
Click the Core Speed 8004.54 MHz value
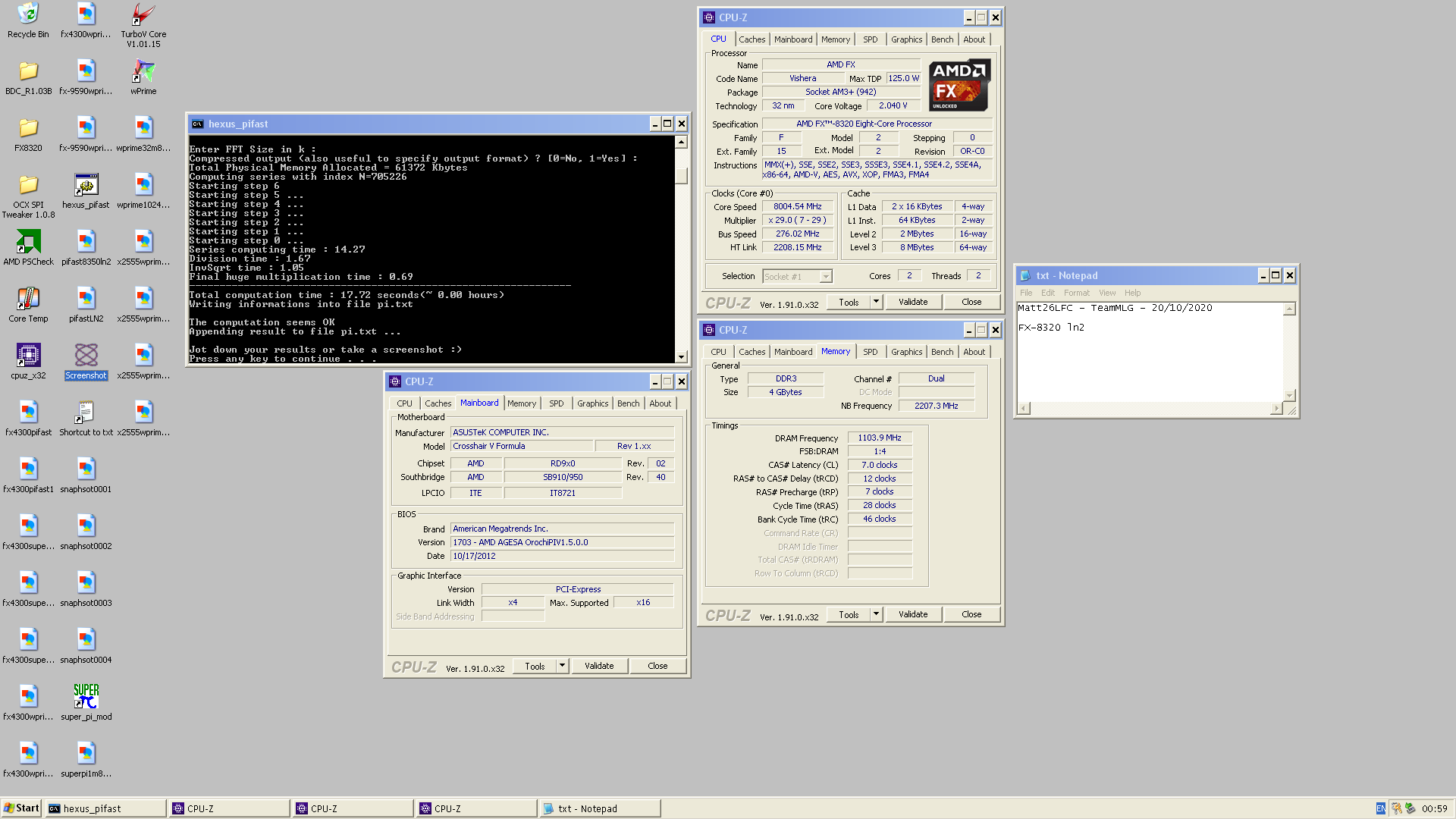tap(797, 206)
